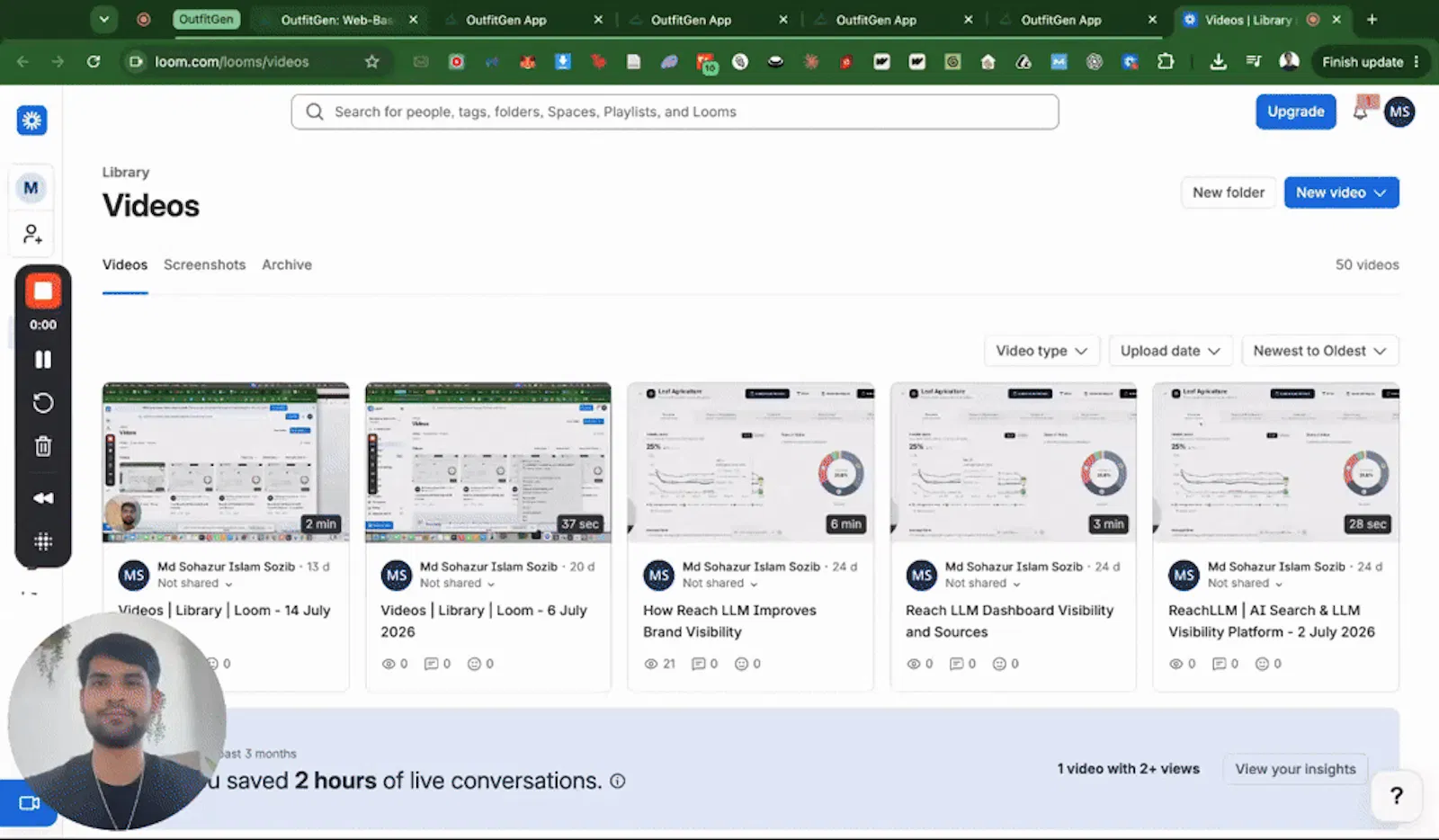Screen dimensions: 1439x840
Task: Click View your insights button
Action: click(x=1295, y=769)
